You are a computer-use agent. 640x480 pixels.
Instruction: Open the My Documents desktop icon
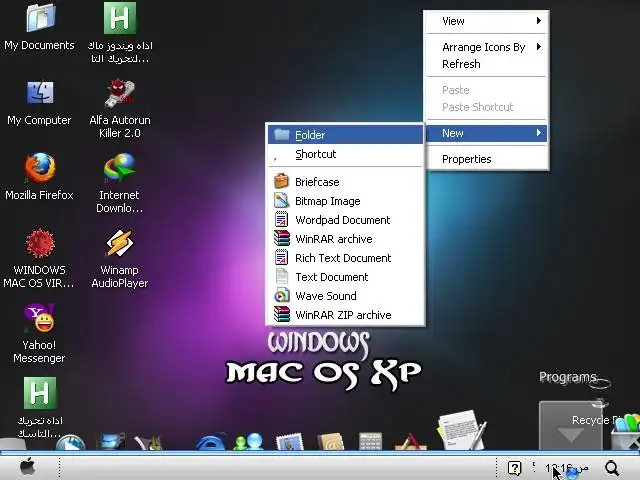[x=40, y=19]
